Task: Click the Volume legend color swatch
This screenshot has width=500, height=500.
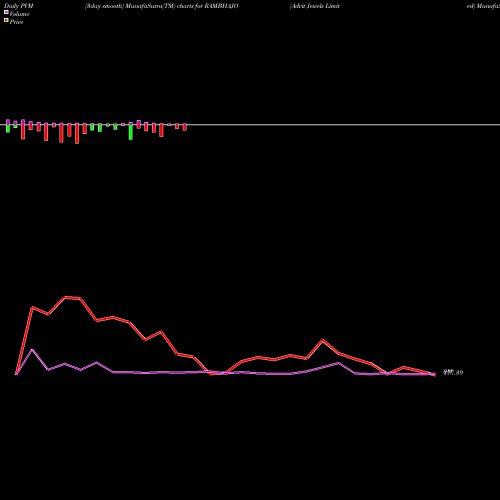Action: coord(6,13)
